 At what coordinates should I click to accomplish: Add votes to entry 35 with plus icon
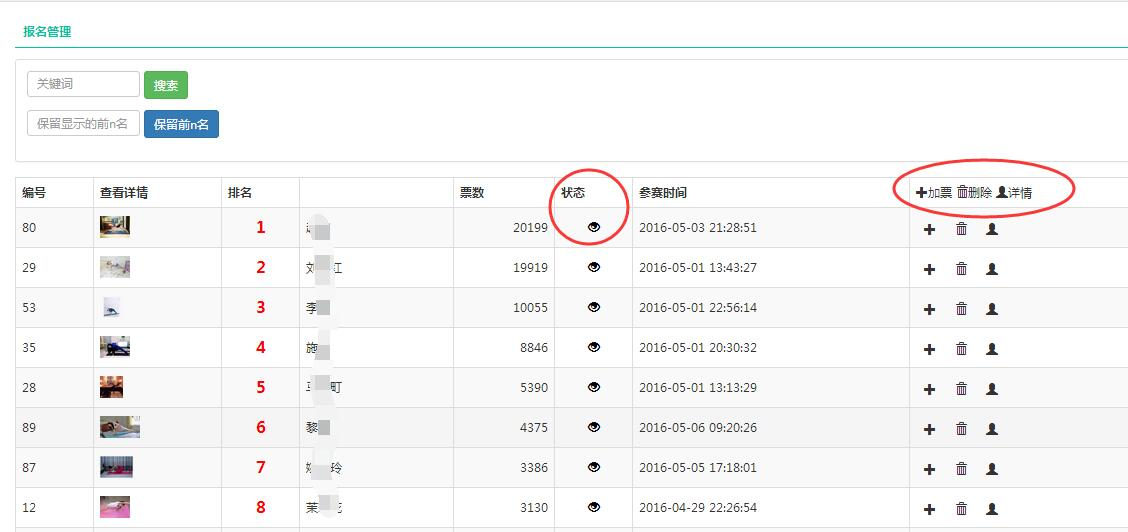(x=929, y=349)
